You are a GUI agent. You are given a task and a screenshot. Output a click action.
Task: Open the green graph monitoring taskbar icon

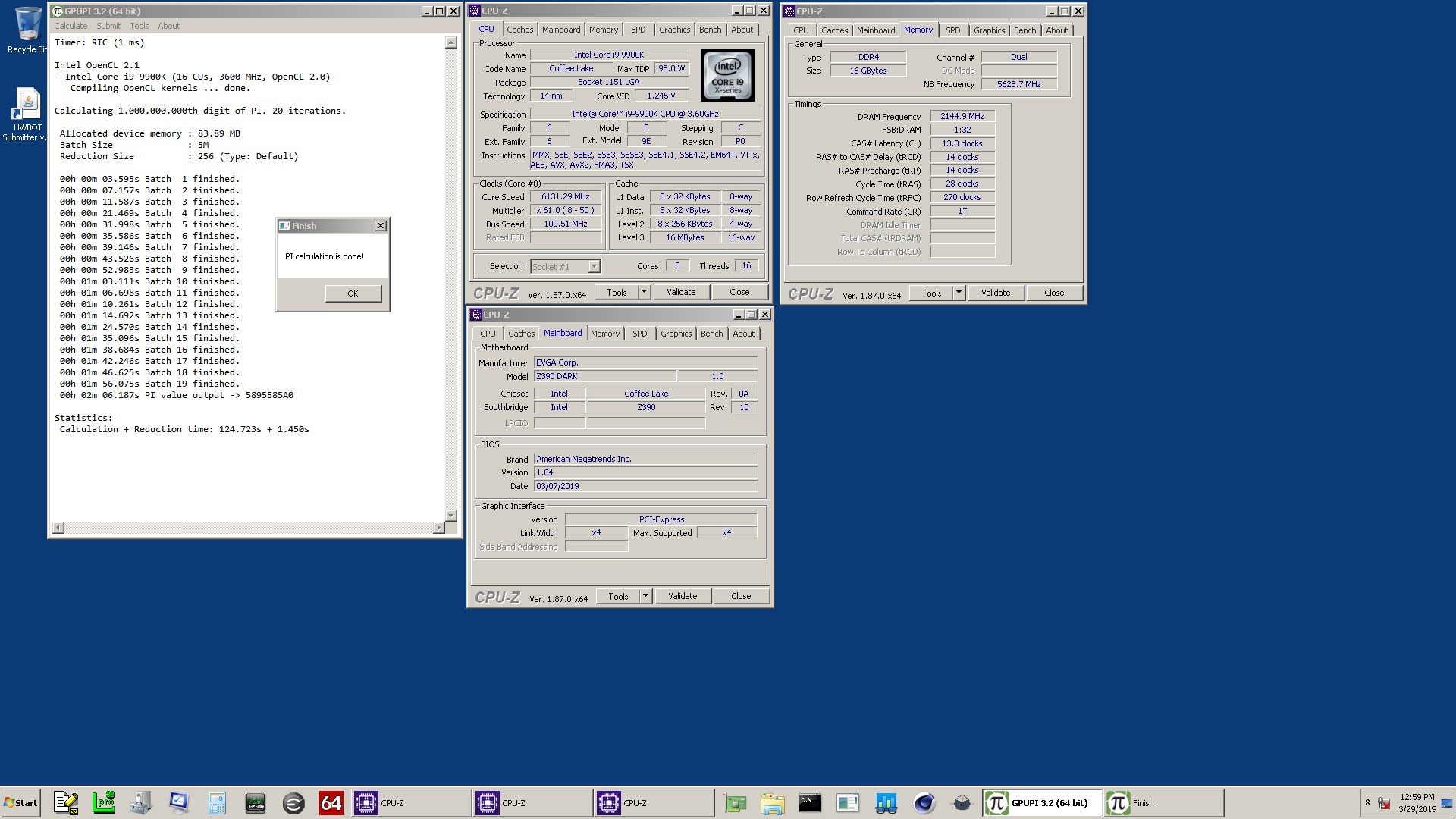(256, 803)
